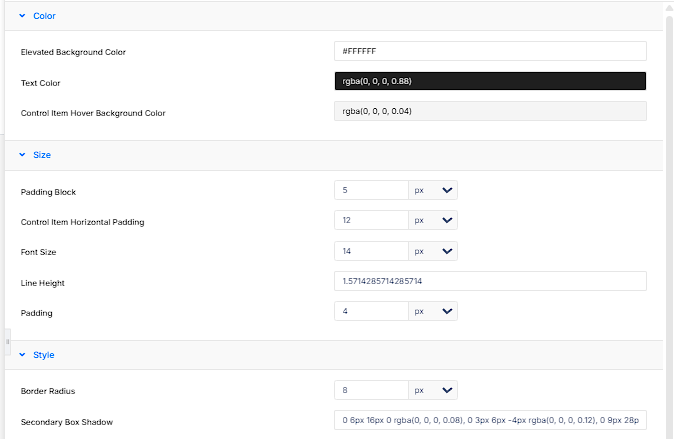Click Control Item Hover Background Color field
Viewport: 674px width, 439px height.
(490, 111)
